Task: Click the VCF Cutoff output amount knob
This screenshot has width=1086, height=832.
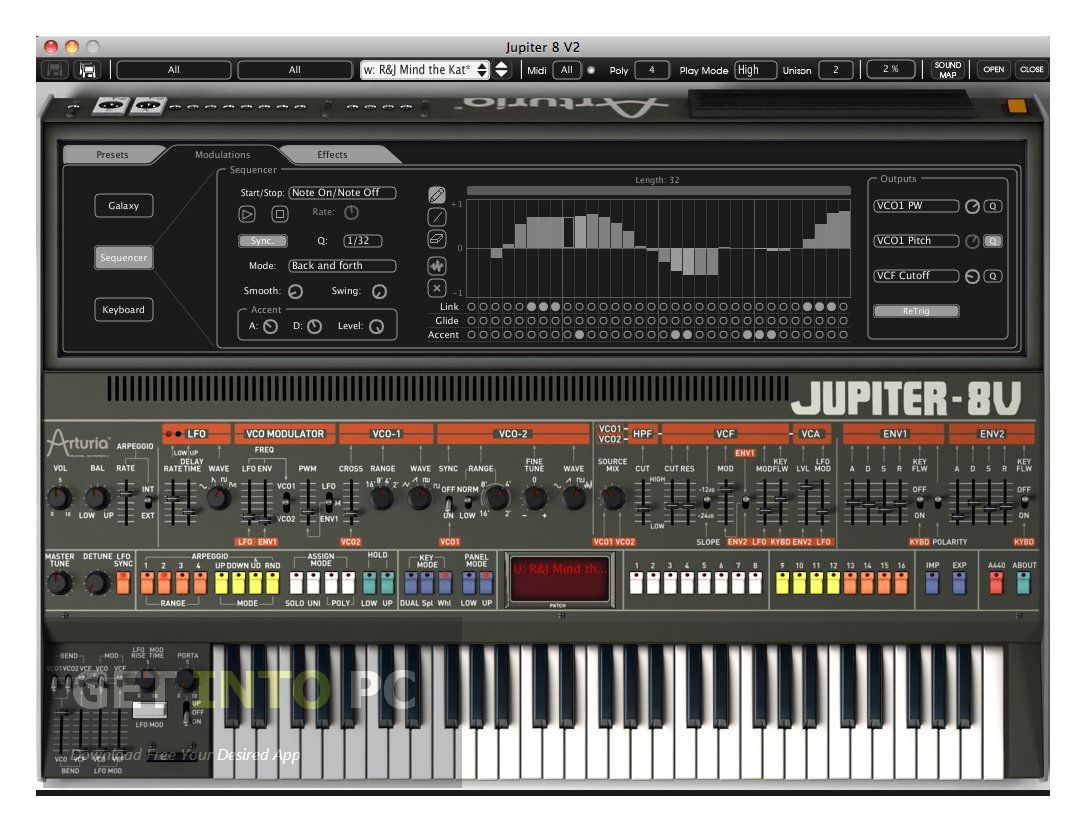Action: pyautogui.click(x=972, y=276)
